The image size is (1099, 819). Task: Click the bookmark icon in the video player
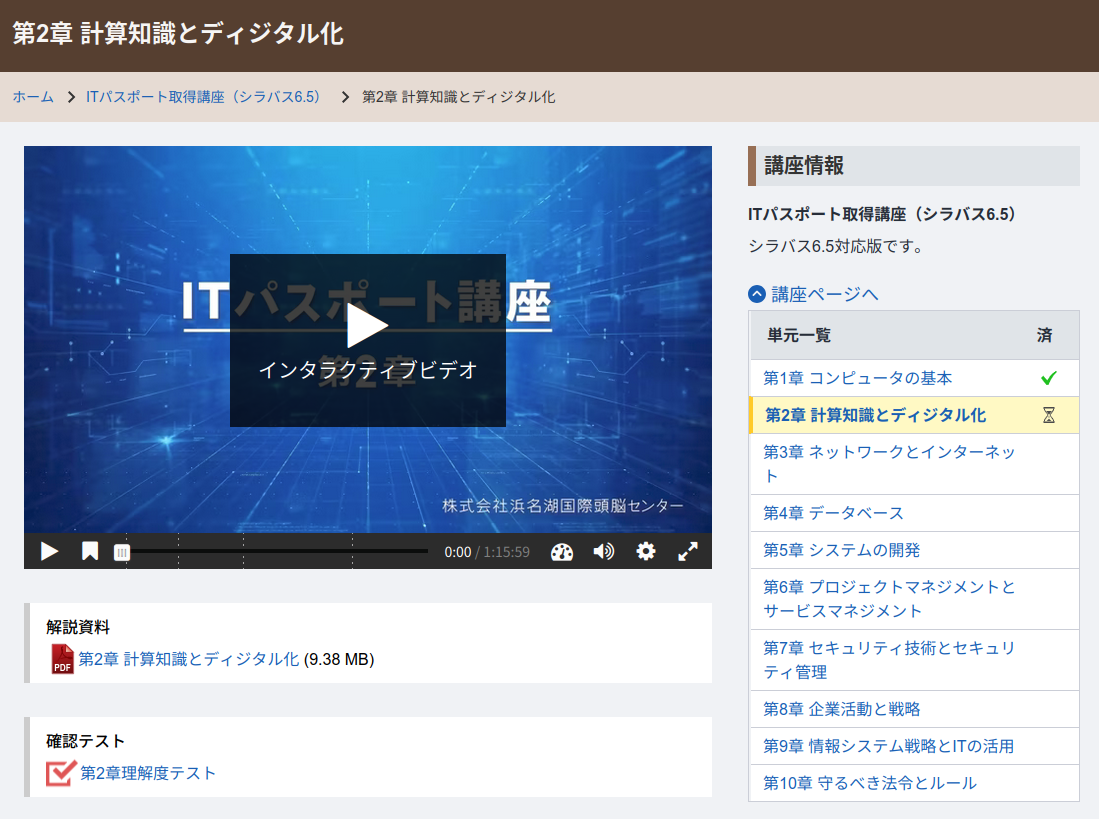89,551
